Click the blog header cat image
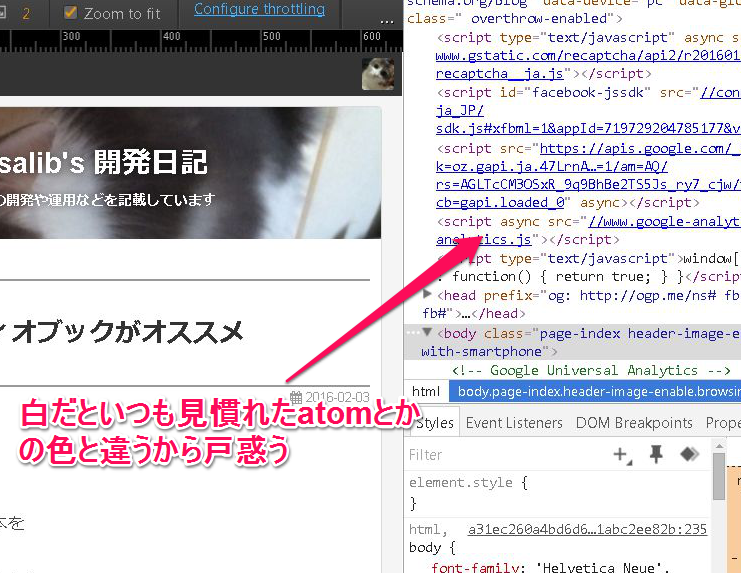Viewport: 741px width, 573px height. coord(190,173)
